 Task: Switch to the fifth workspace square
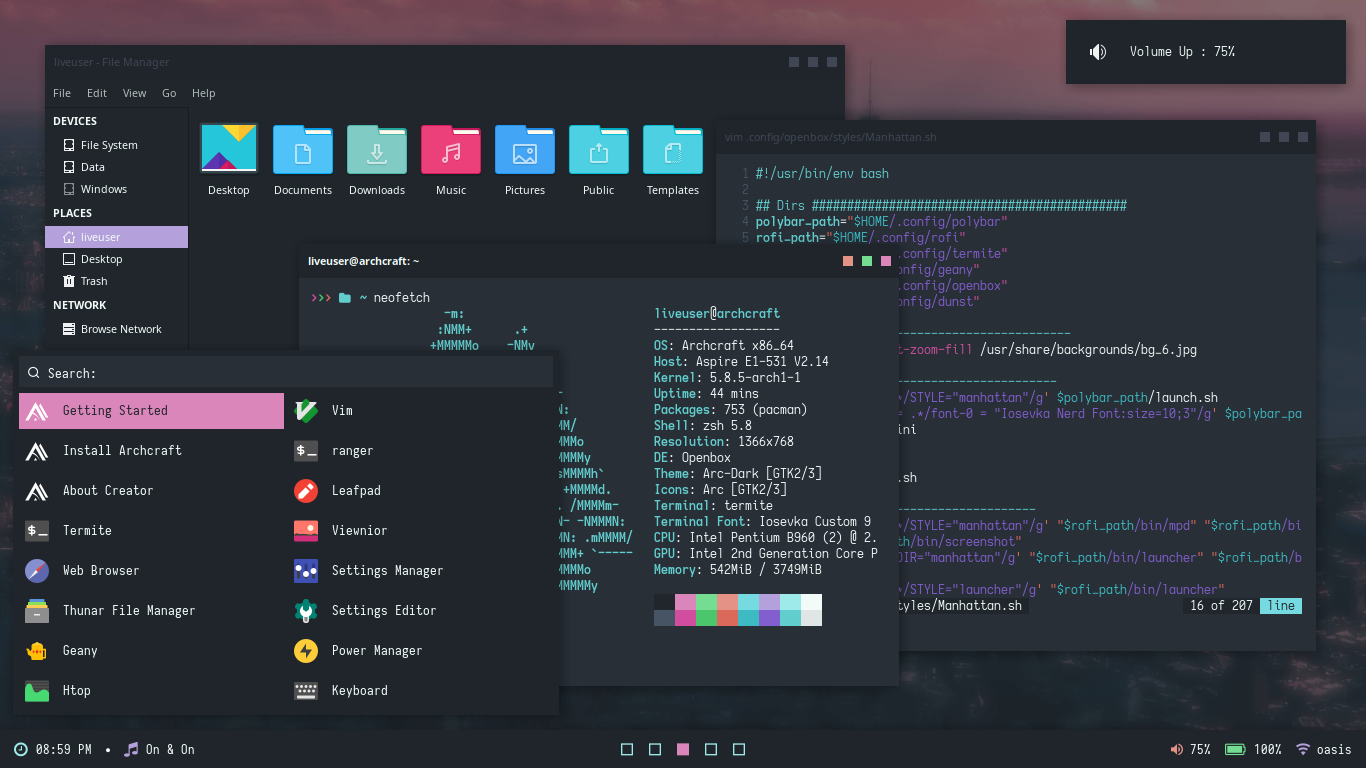point(739,749)
